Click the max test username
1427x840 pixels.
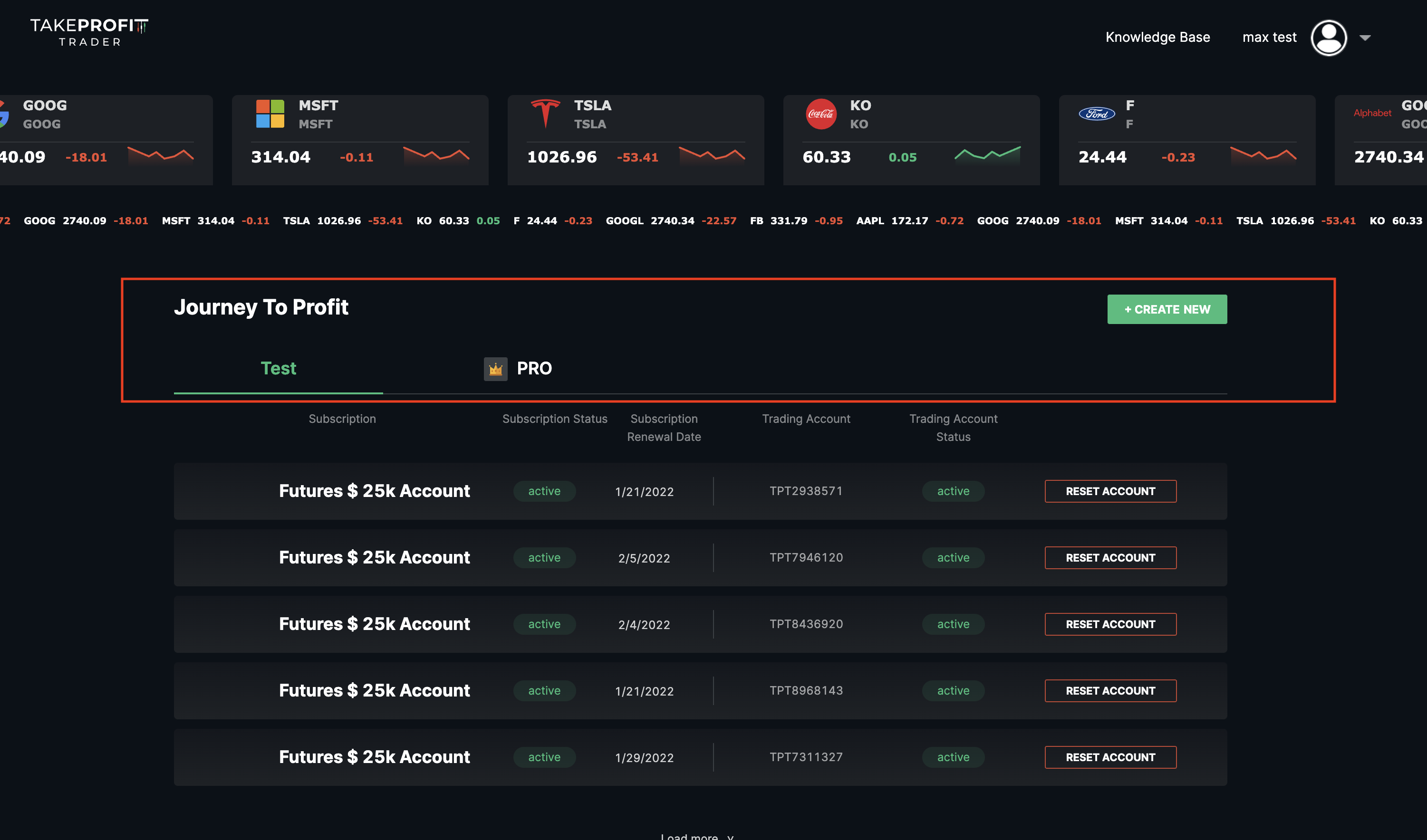[1269, 38]
